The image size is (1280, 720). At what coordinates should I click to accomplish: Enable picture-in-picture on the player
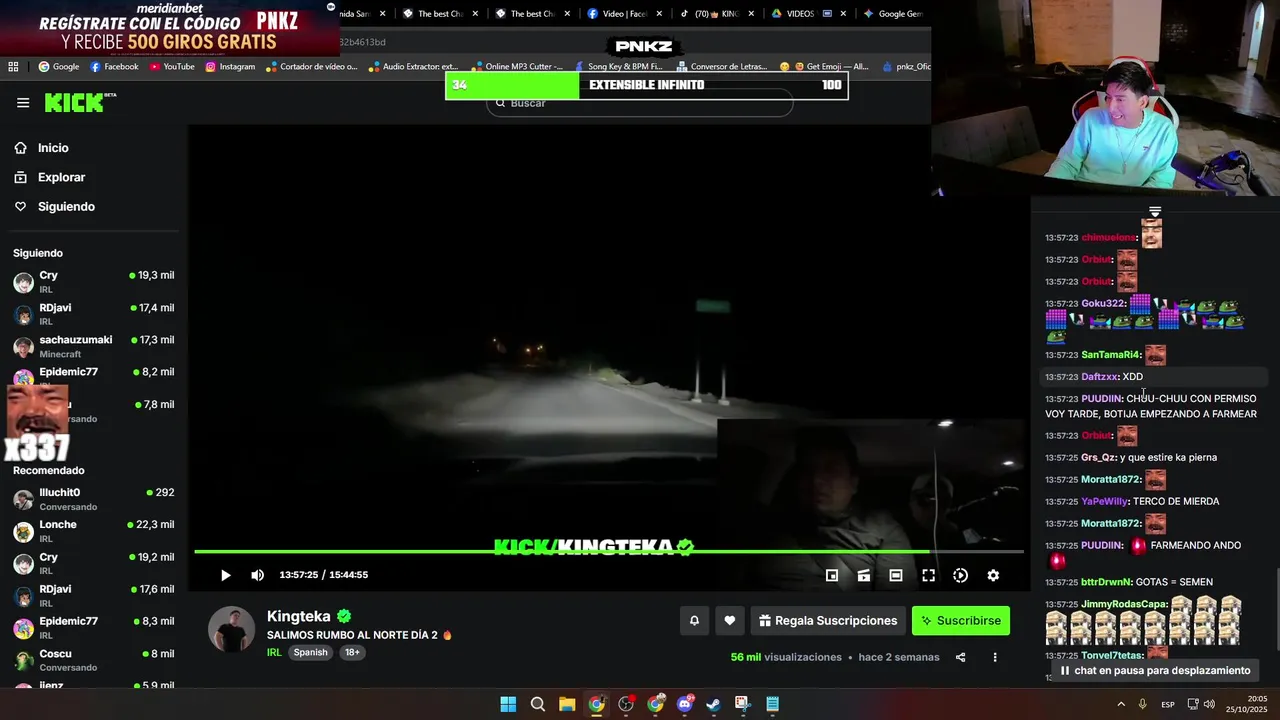pyautogui.click(x=832, y=575)
